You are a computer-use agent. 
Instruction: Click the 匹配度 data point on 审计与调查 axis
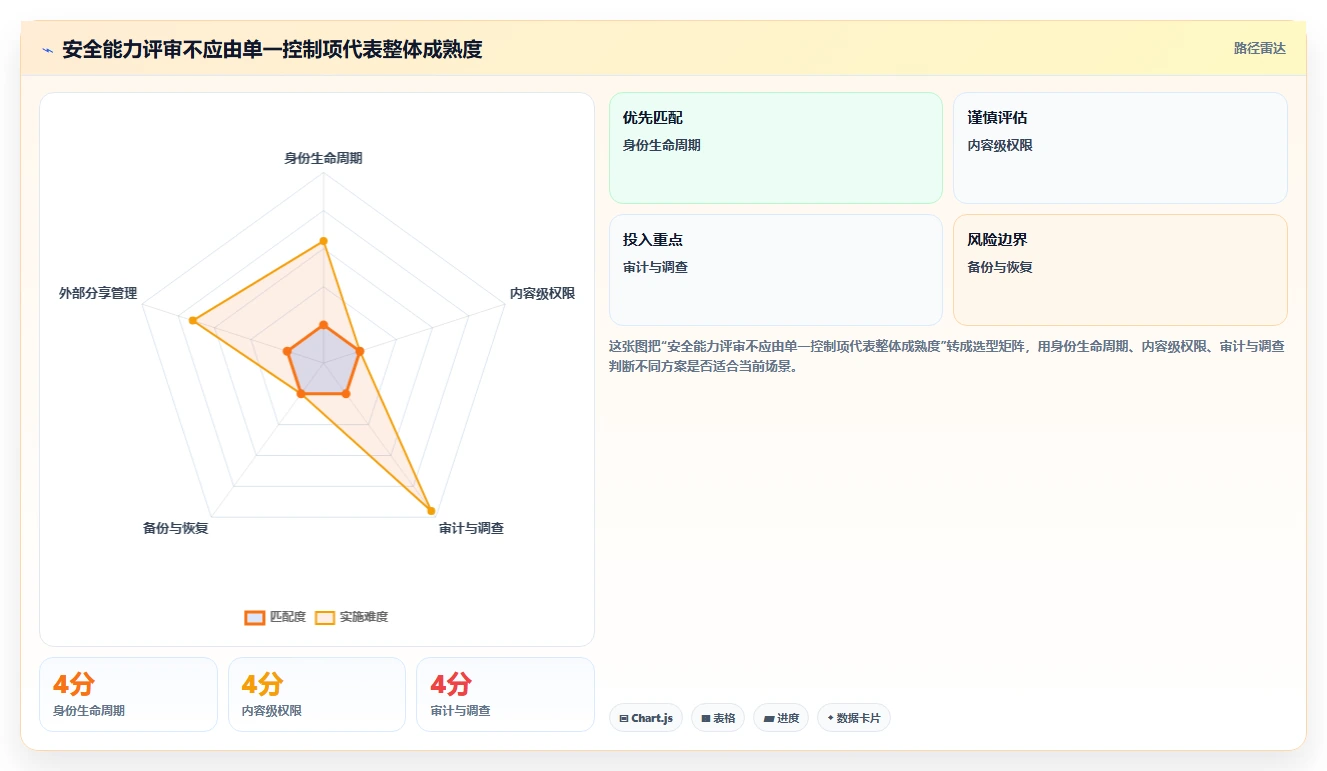coord(345,394)
